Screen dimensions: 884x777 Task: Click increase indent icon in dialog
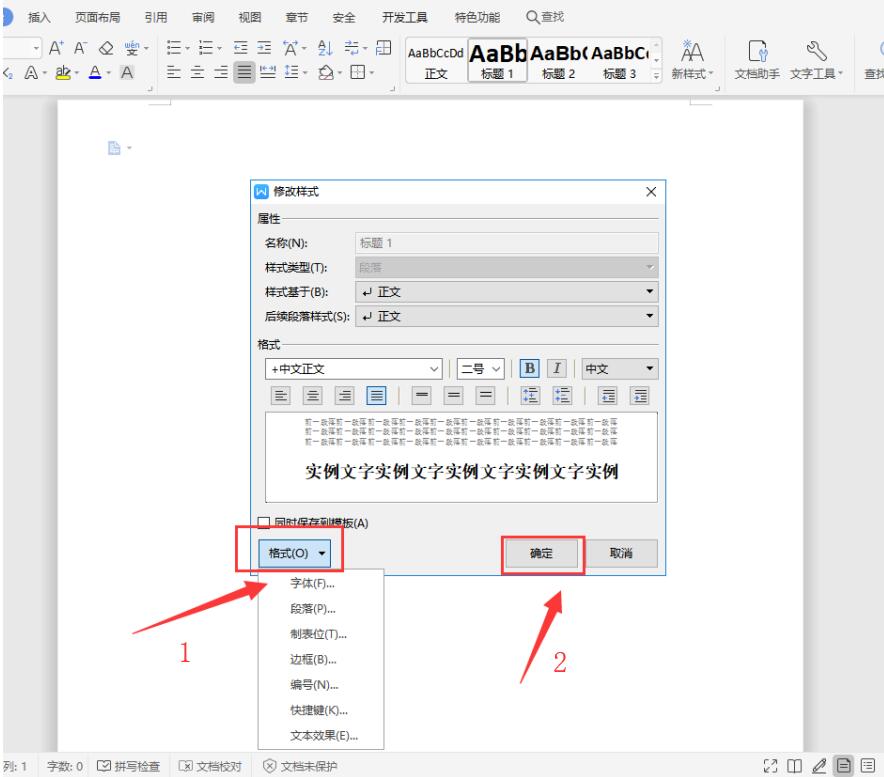(x=641, y=395)
